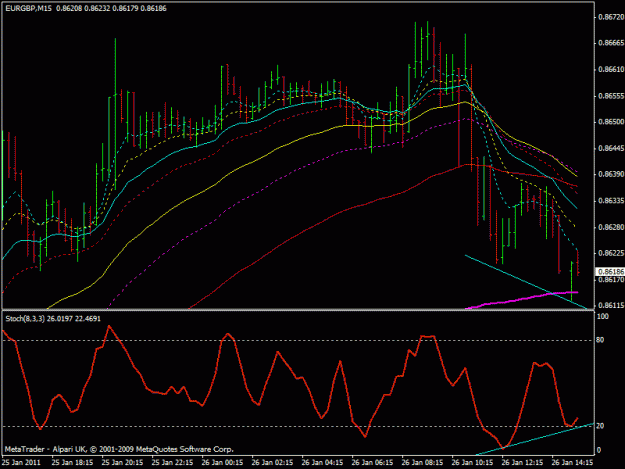Click the 0.86390 price axis label
Image resolution: width=625 pixels, height=469 pixels.
(x=611, y=175)
